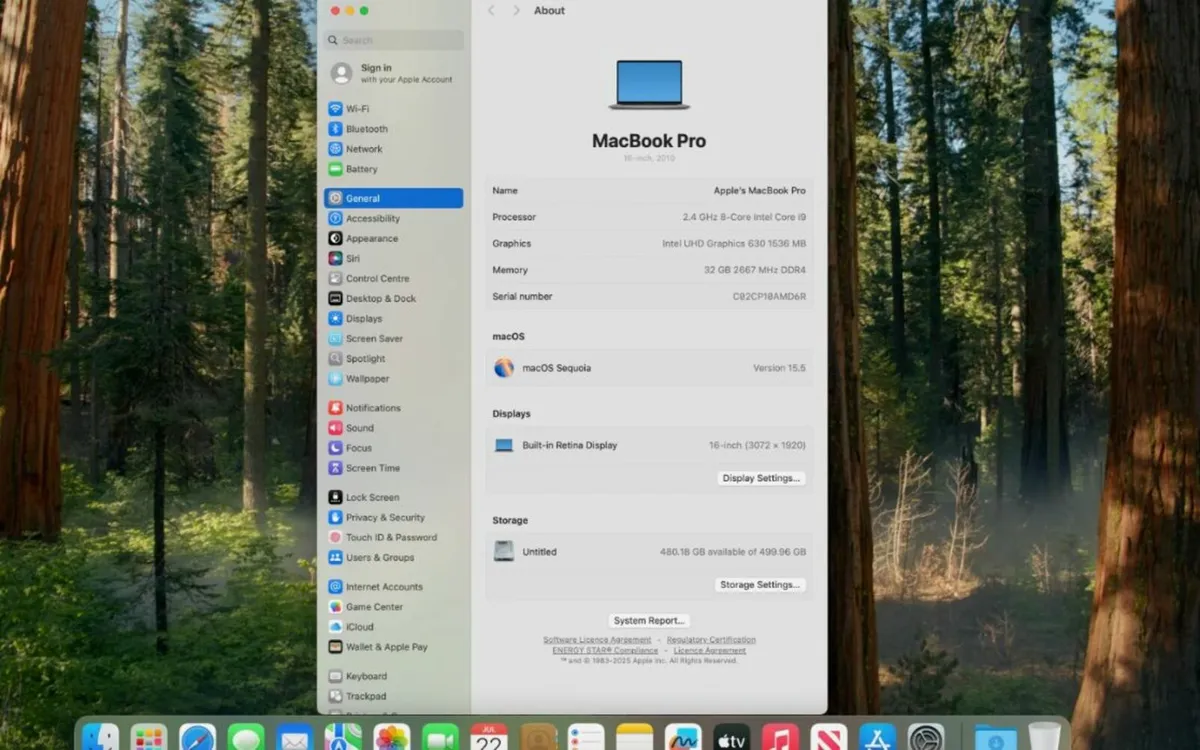The width and height of the screenshot is (1200, 750).
Task: Open Music from the Dock
Action: (x=780, y=738)
